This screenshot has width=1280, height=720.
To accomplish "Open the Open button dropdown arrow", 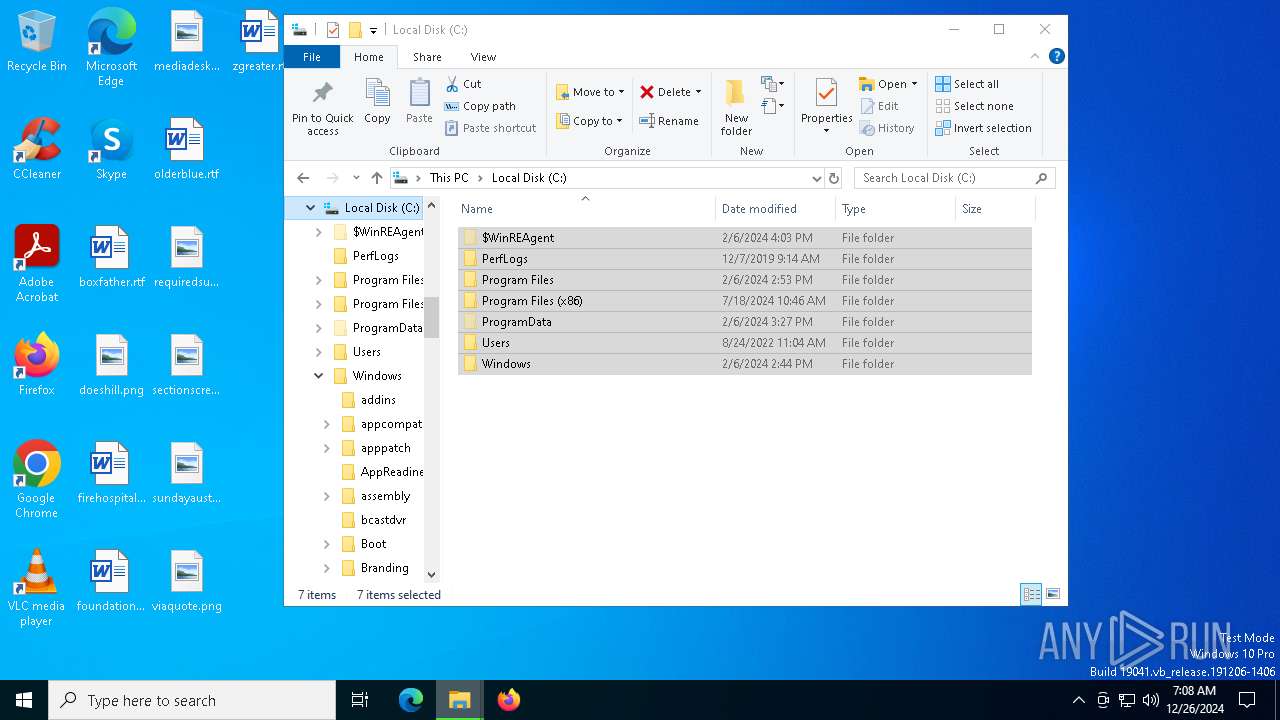I will tap(914, 84).
